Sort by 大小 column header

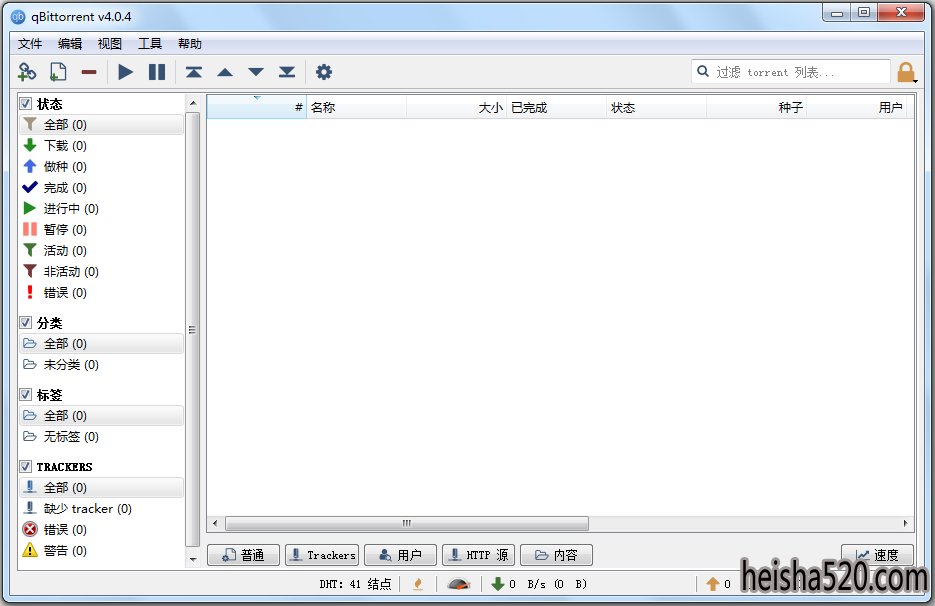pos(456,107)
